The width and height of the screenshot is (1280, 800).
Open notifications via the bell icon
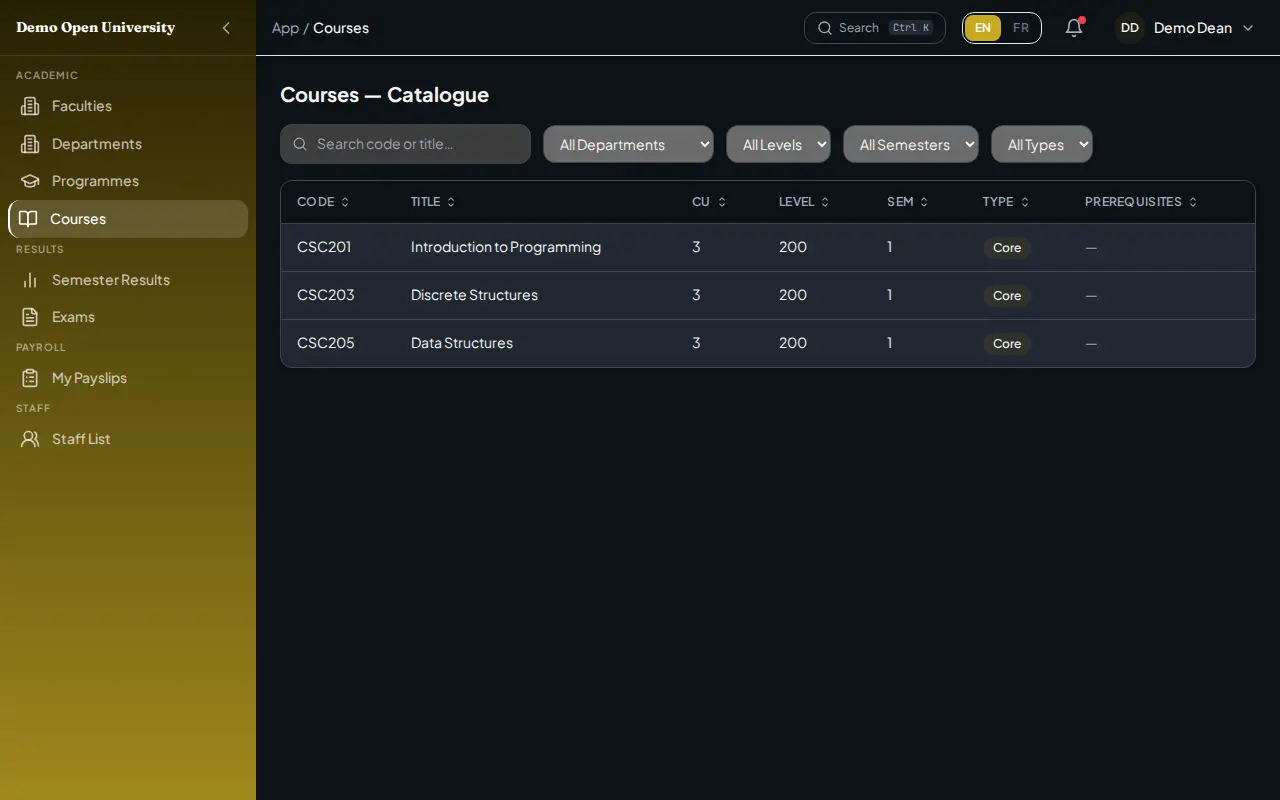pyautogui.click(x=1074, y=28)
